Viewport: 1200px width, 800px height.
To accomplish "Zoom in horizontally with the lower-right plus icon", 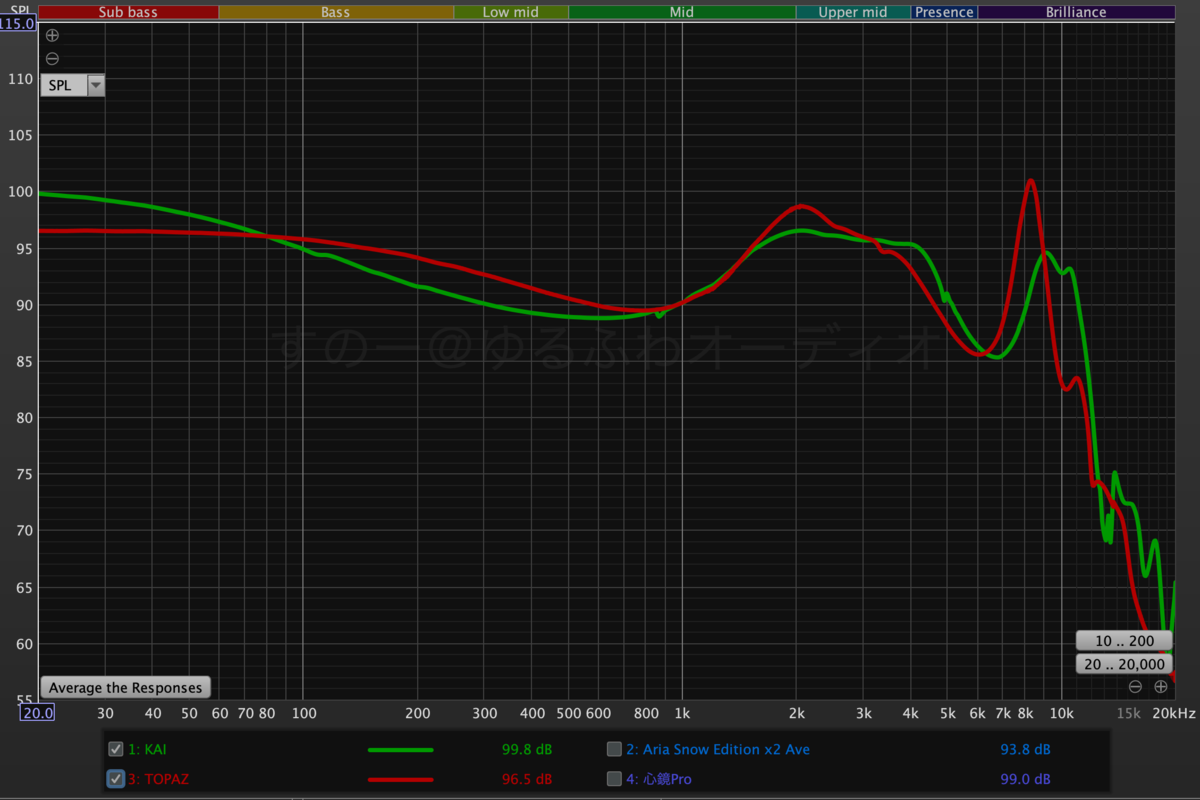I will pos(1161,686).
